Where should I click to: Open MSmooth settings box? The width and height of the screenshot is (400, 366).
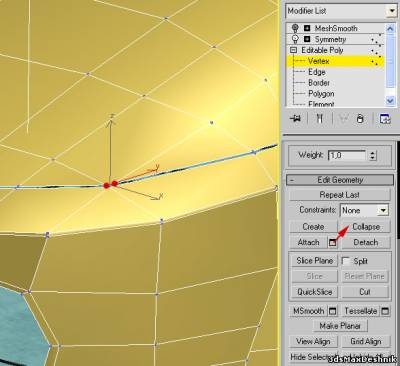click(x=333, y=311)
